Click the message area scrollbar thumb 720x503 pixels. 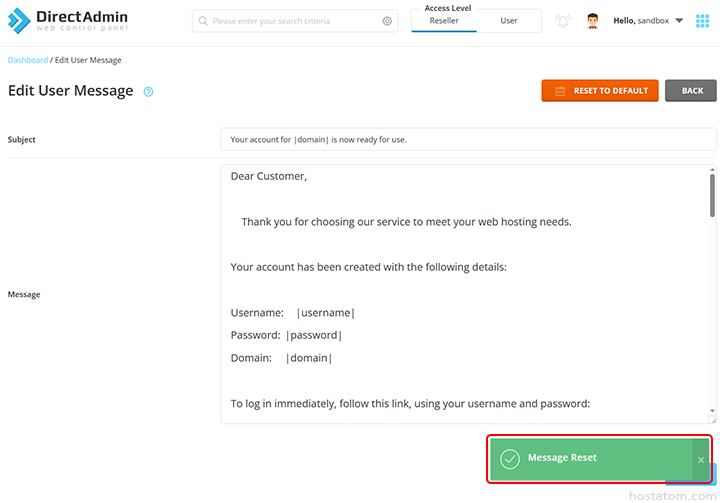712,195
